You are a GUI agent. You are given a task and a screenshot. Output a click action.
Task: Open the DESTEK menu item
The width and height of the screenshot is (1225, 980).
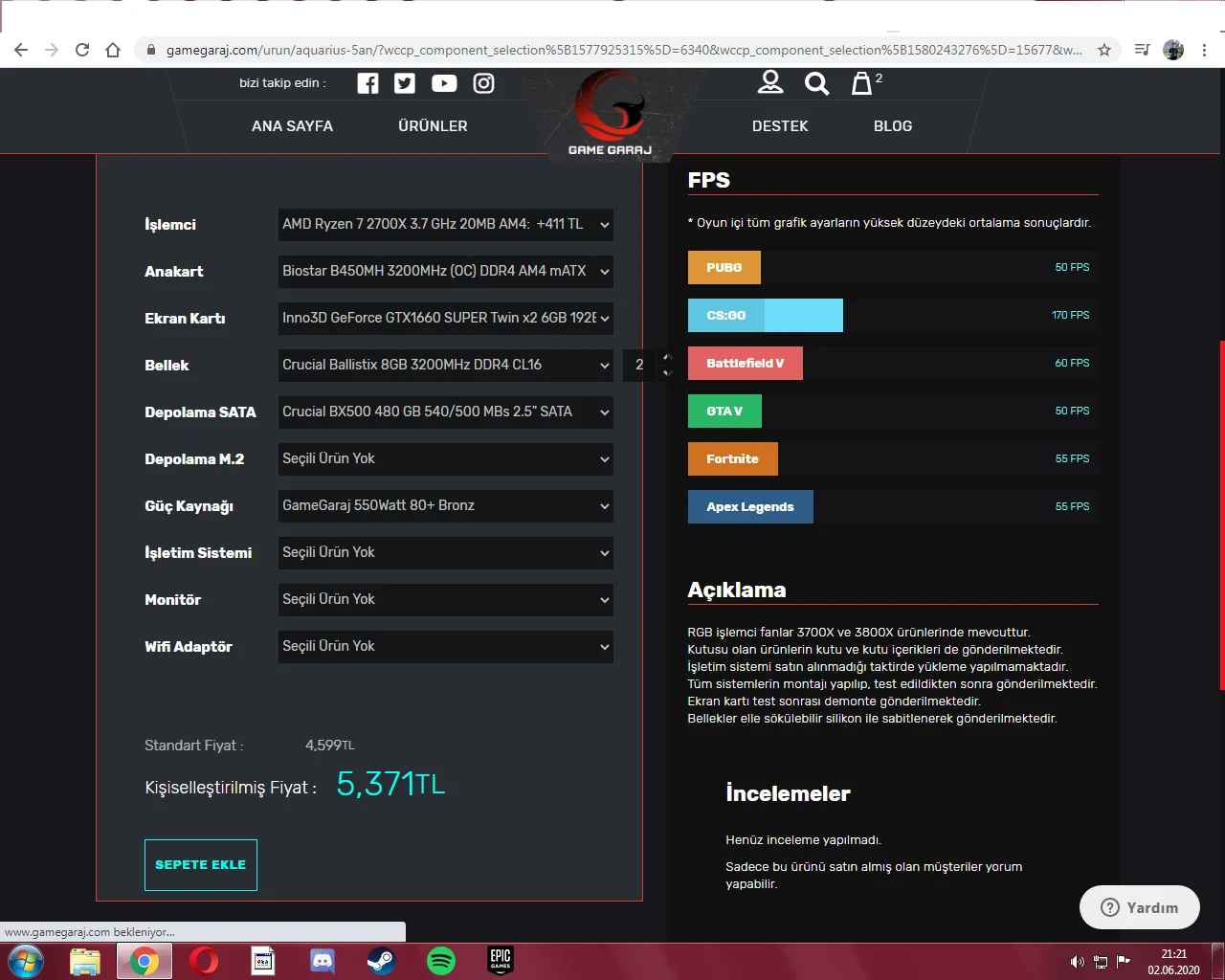[x=780, y=126]
